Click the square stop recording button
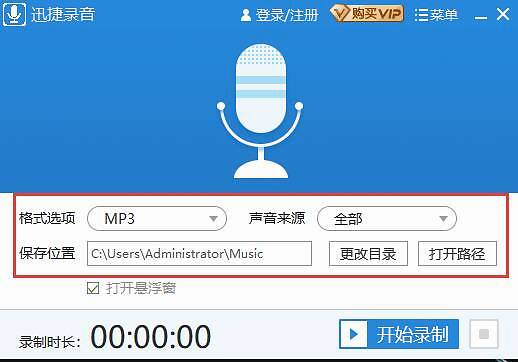 click(484, 334)
